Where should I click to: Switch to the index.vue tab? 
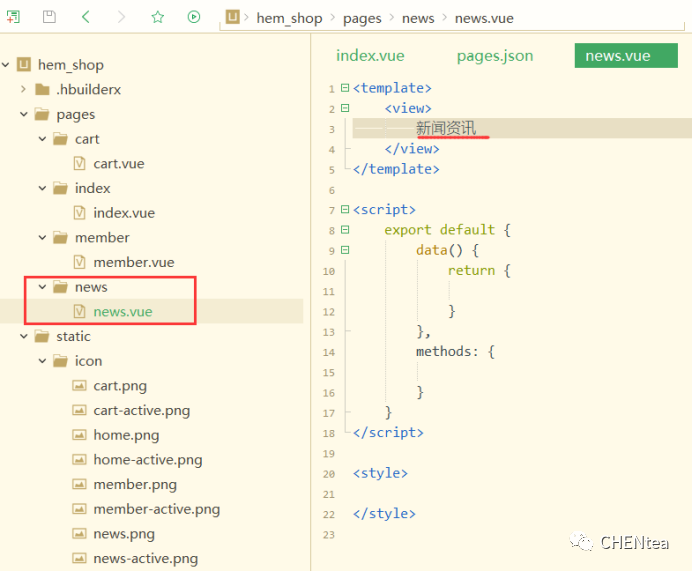370,56
